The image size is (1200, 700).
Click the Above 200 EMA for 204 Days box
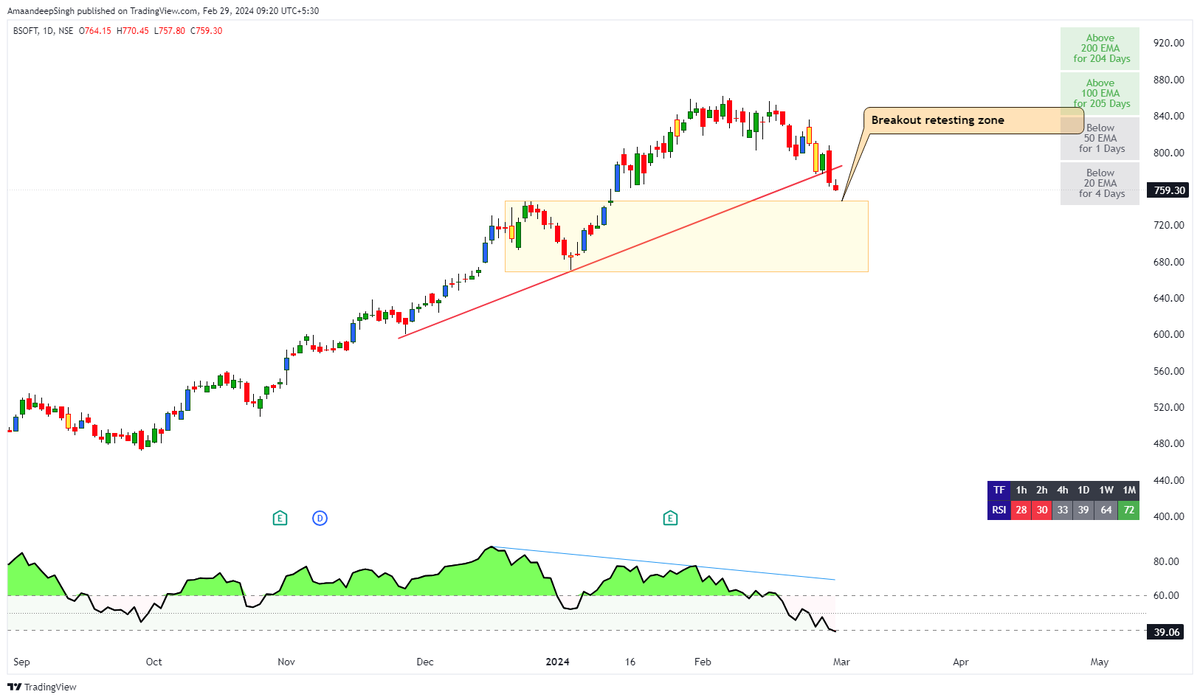[1100, 48]
